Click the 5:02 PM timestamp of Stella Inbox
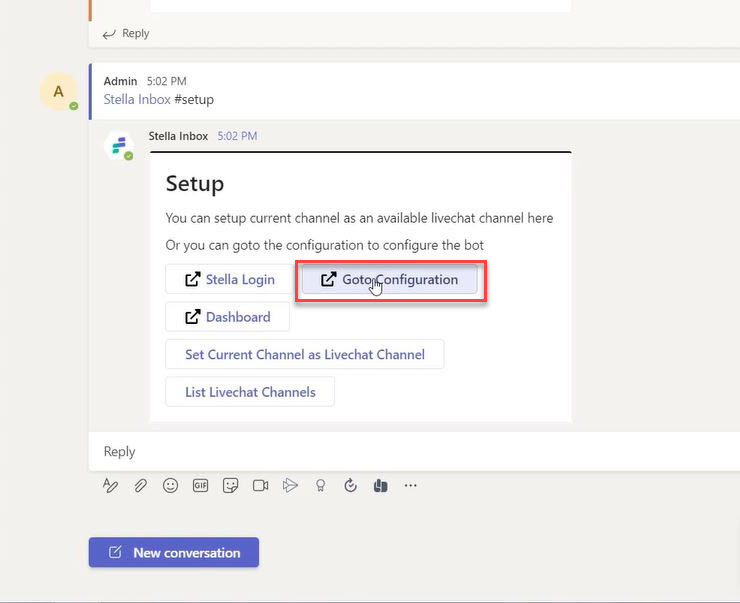 click(237, 136)
